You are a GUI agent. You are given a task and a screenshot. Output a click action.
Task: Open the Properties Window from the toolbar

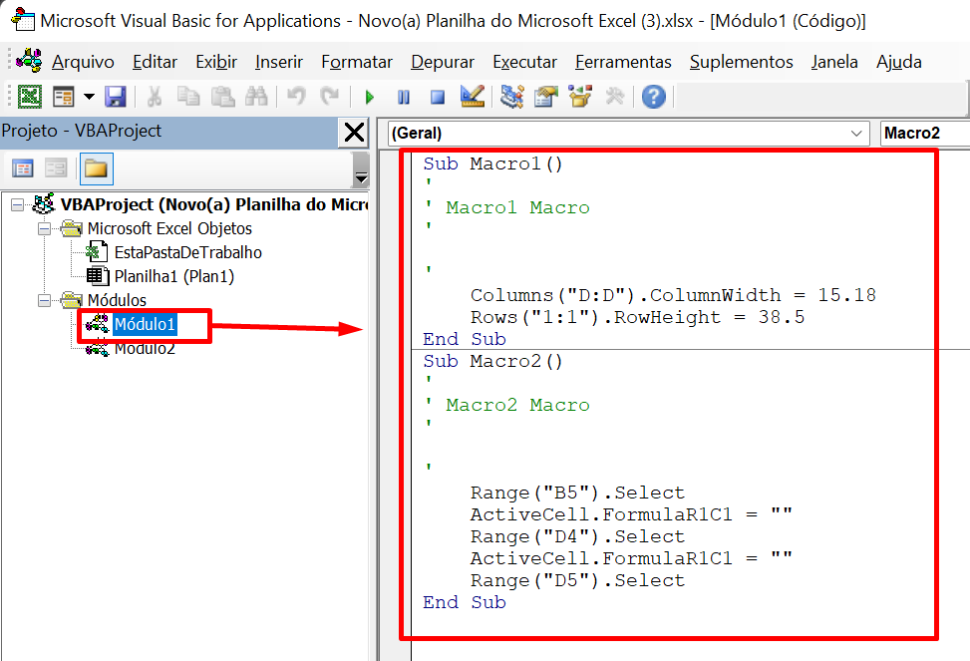coord(545,97)
